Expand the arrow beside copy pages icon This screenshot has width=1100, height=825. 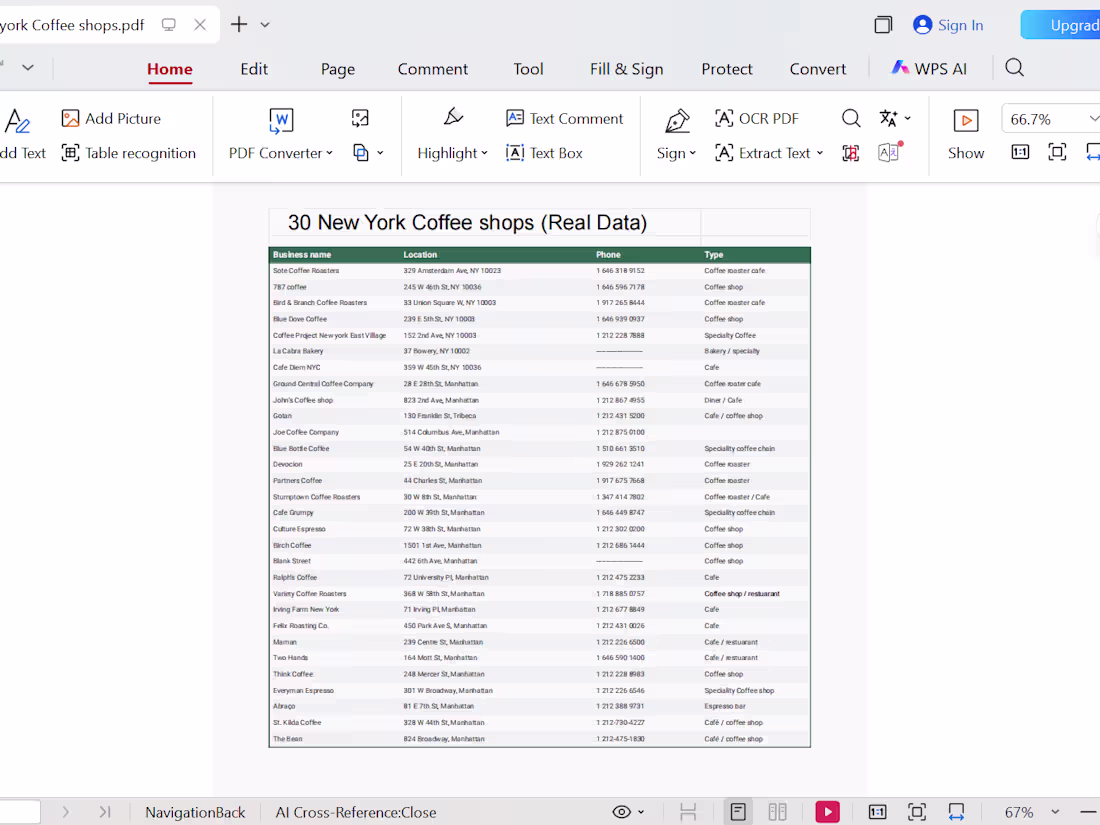(x=380, y=153)
